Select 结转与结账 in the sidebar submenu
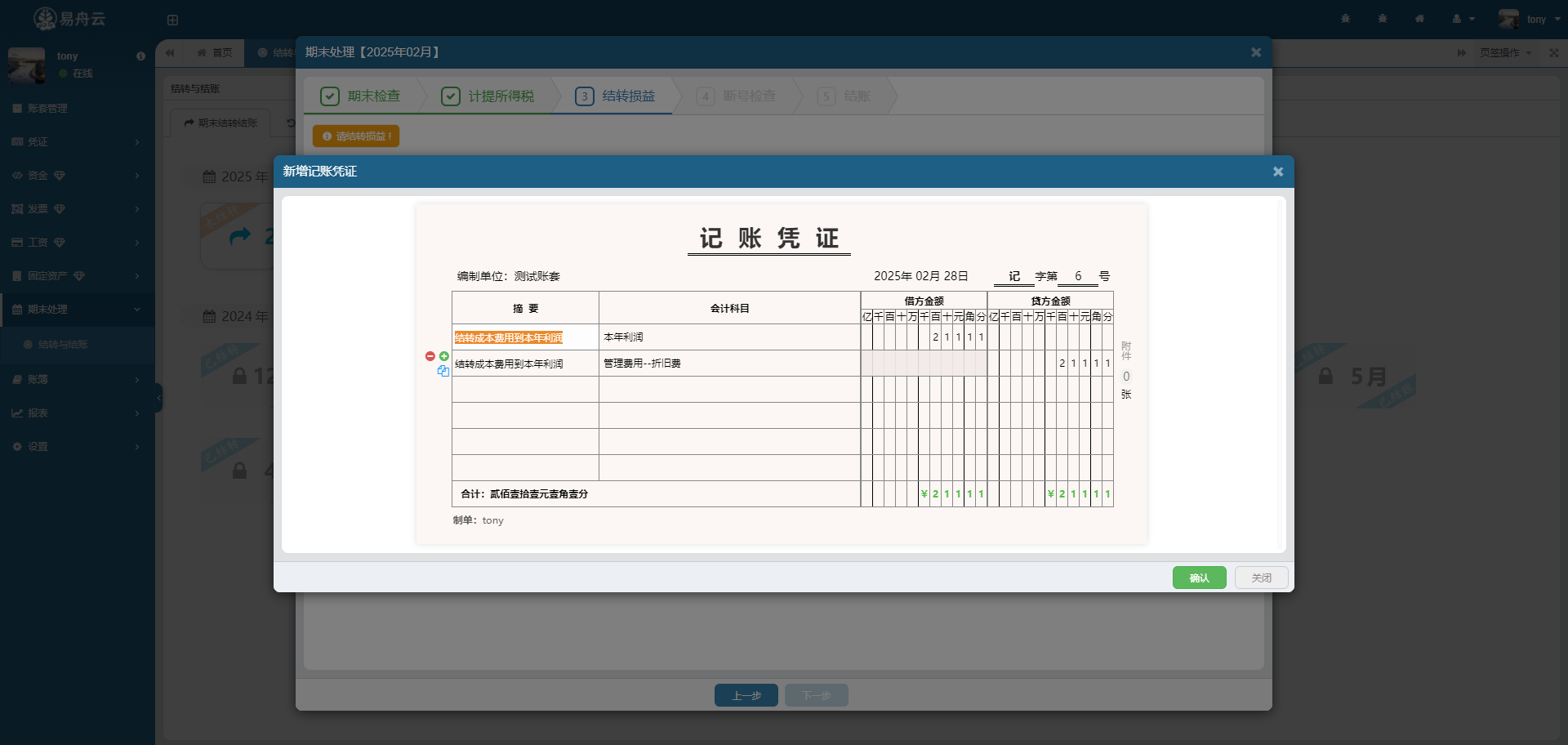Screen dimensions: 1568x745 tap(78, 345)
